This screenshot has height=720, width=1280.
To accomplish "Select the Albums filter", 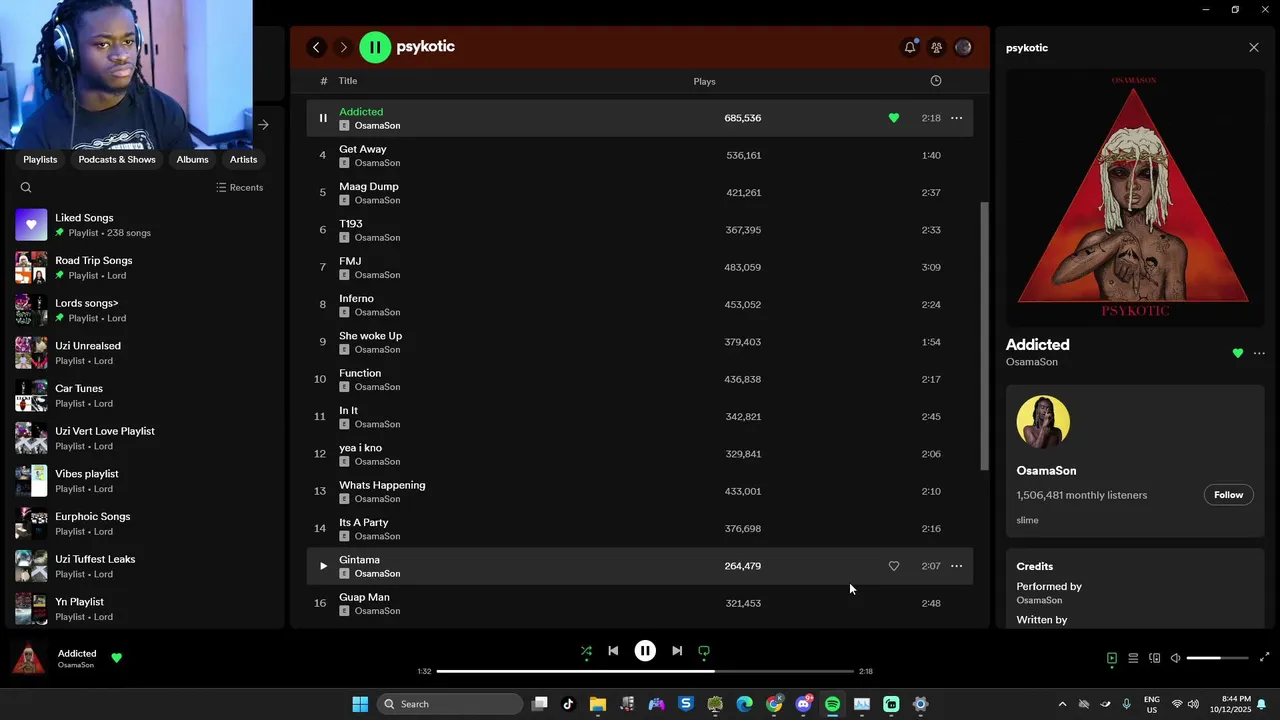I will (x=192, y=159).
